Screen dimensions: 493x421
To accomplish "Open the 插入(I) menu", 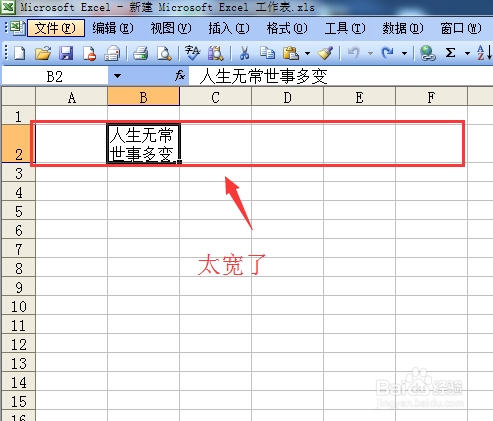I will point(229,28).
